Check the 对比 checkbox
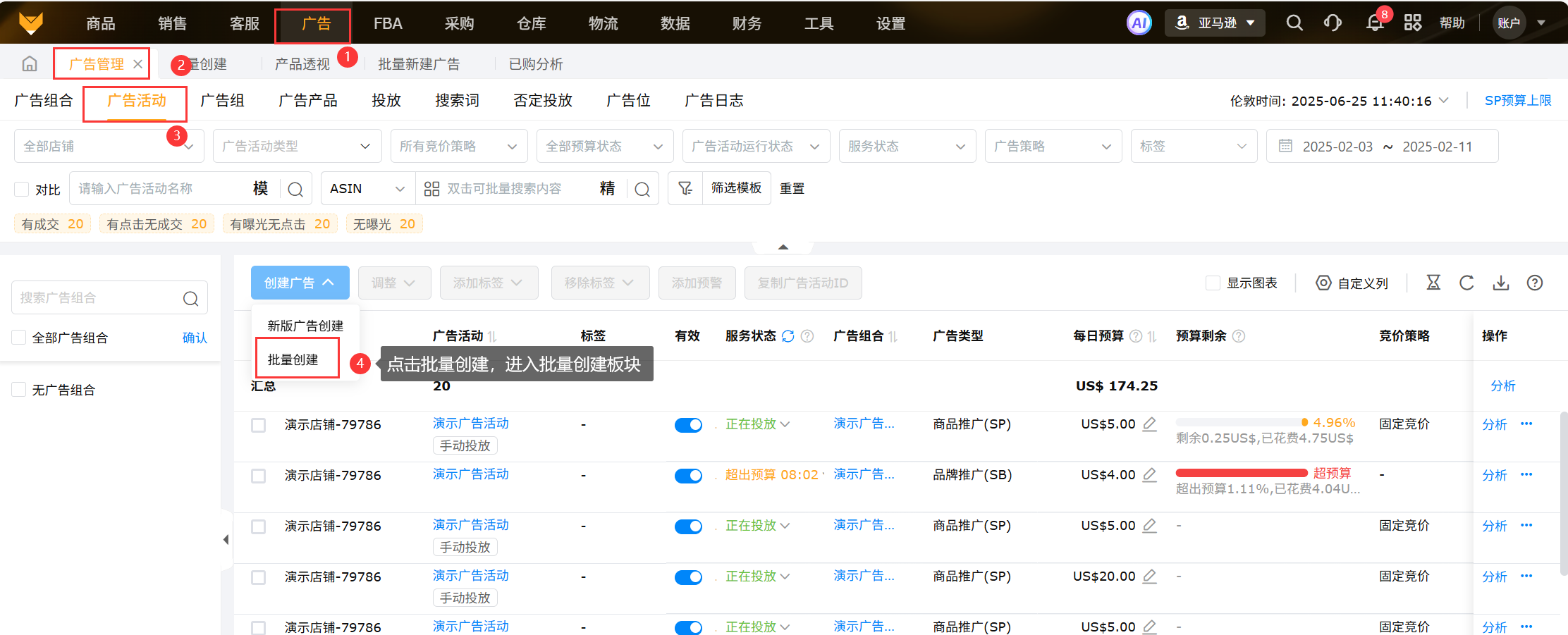This screenshot has height=635, width=1568. pyautogui.click(x=22, y=189)
